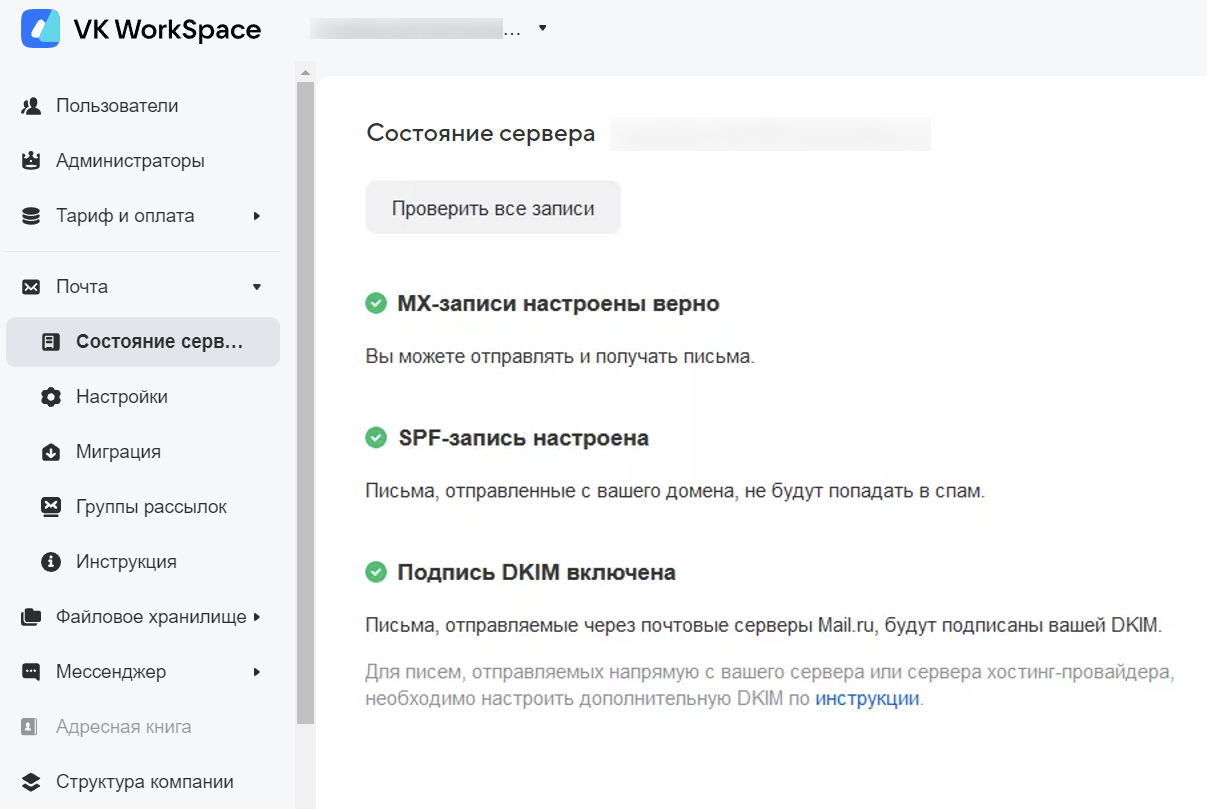1207x809 pixels.
Task: Click the Почта envelope icon
Action: point(31,287)
